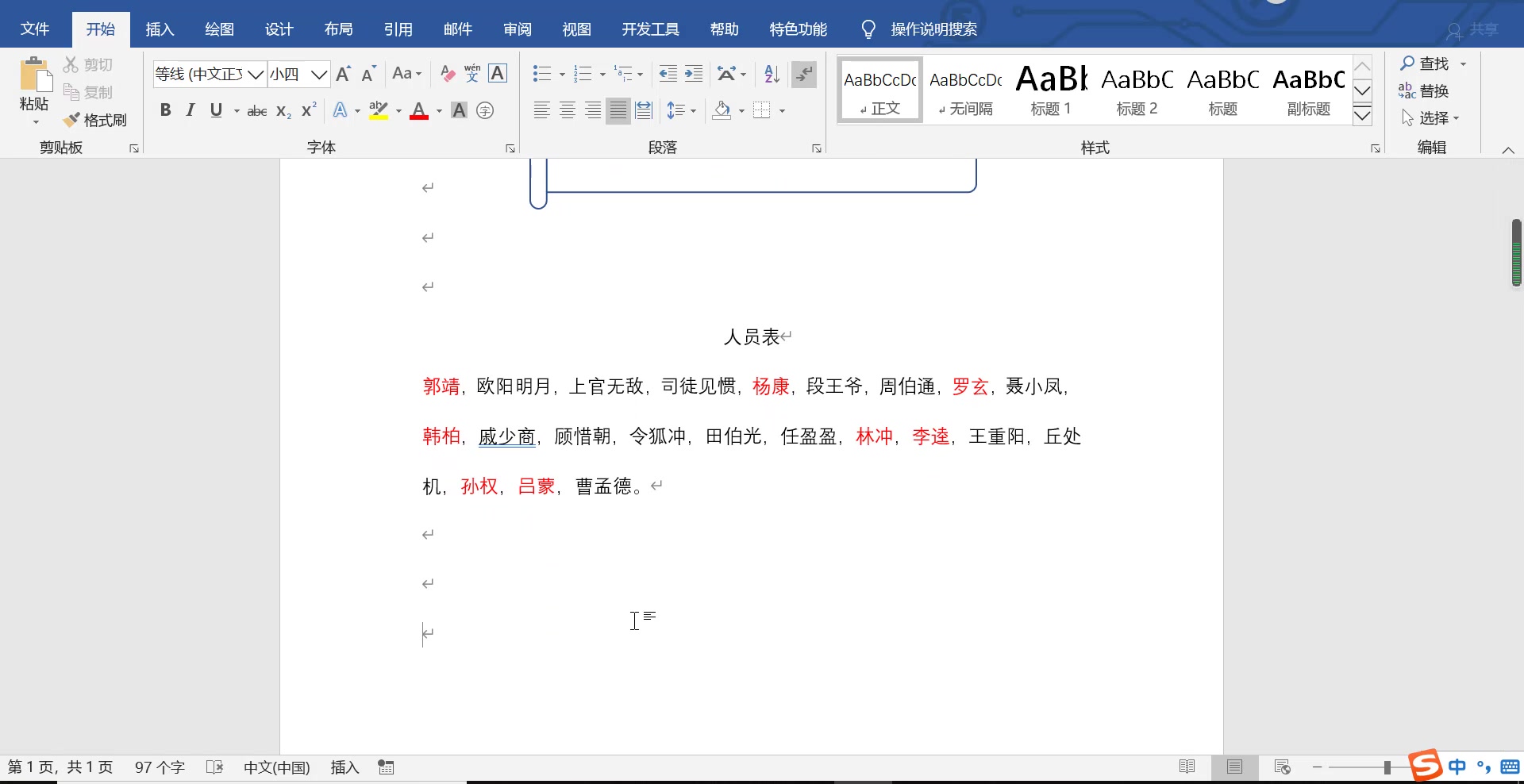Click the Replace button
The width and height of the screenshot is (1524, 784).
(1424, 91)
